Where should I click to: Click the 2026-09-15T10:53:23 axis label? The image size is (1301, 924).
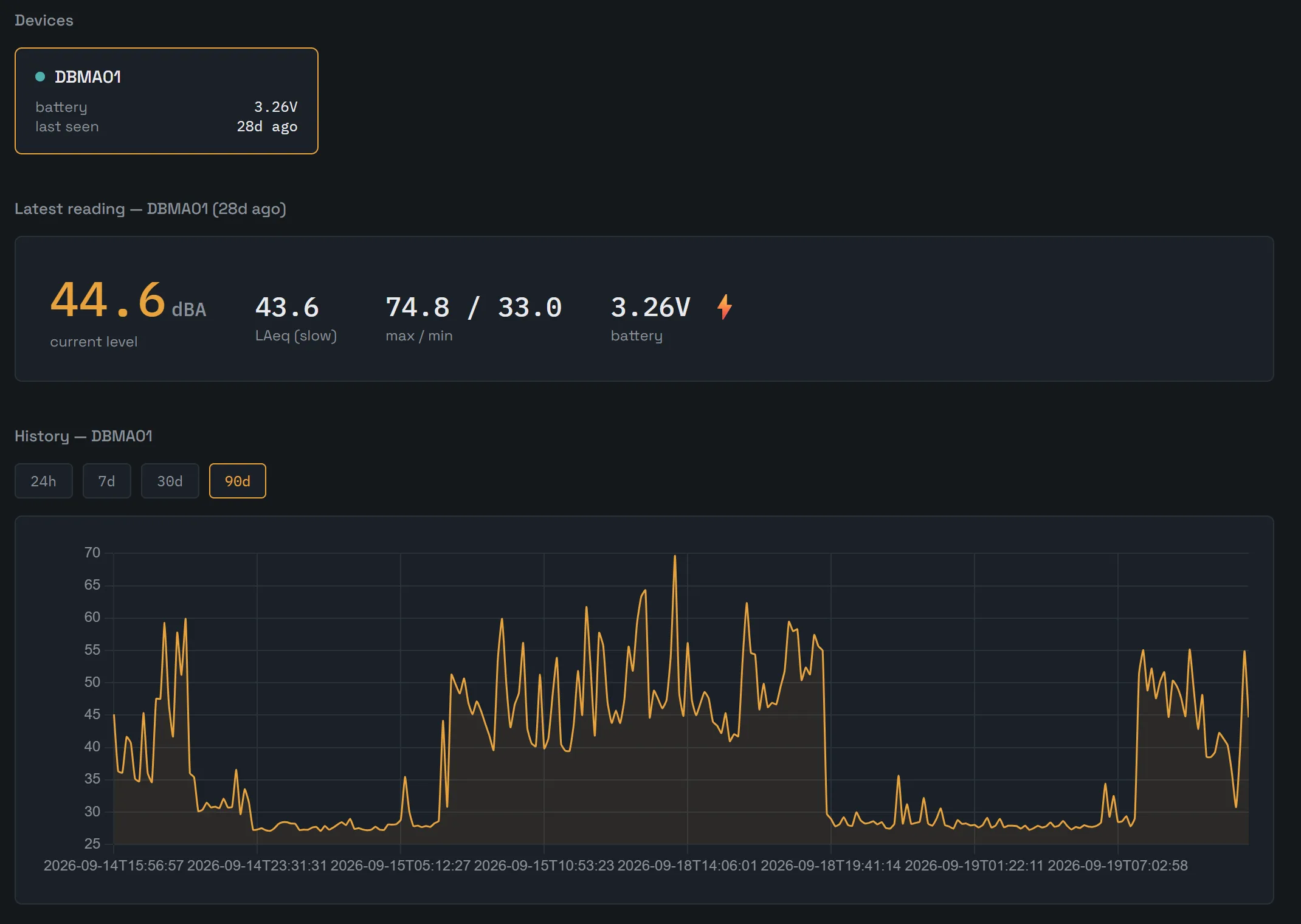coord(544,866)
